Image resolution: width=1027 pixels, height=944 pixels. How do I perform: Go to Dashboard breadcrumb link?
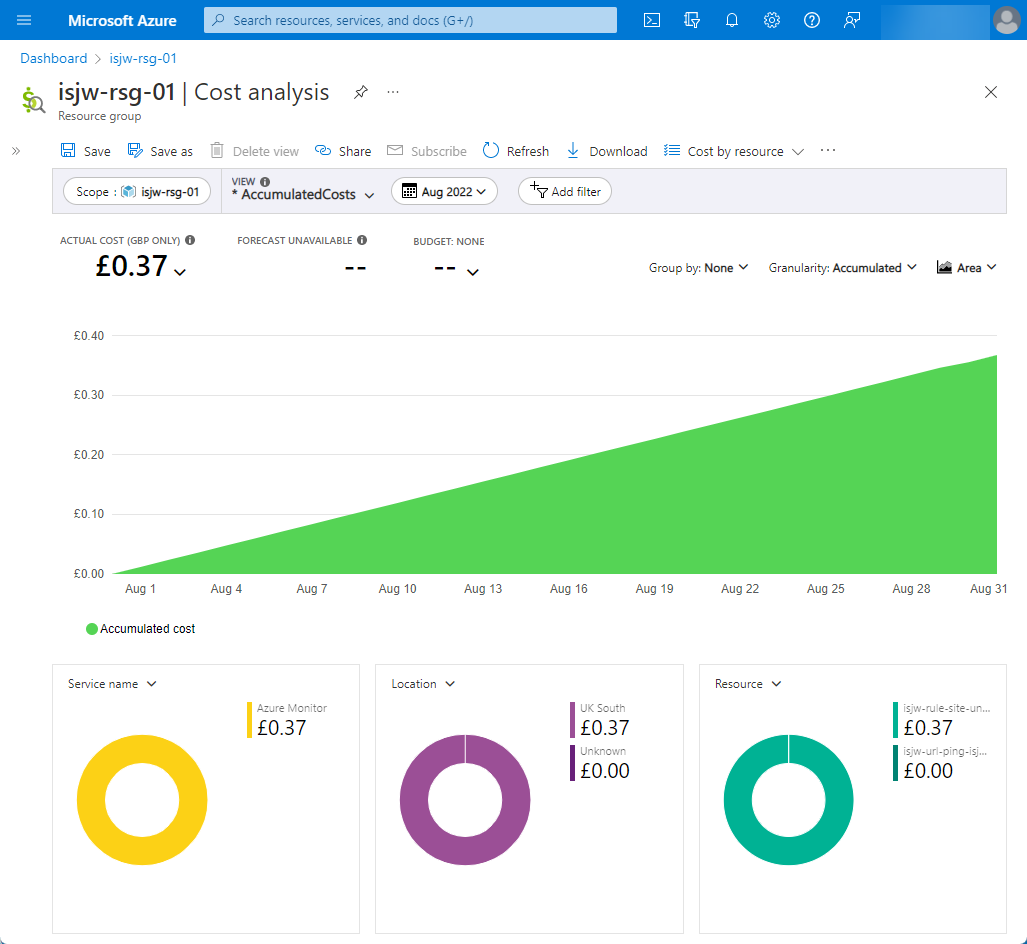tap(54, 58)
